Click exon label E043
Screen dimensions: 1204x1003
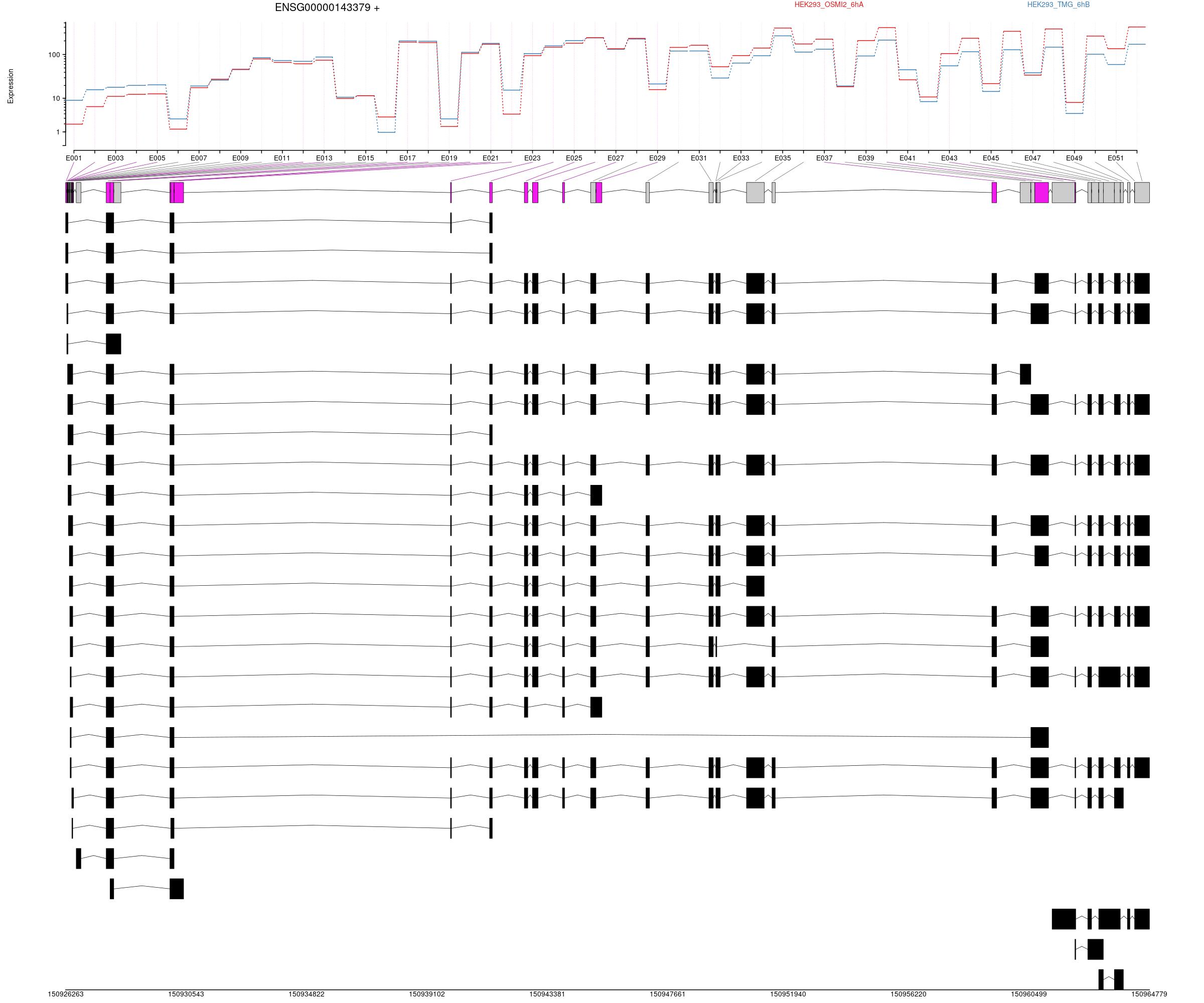[x=949, y=158]
